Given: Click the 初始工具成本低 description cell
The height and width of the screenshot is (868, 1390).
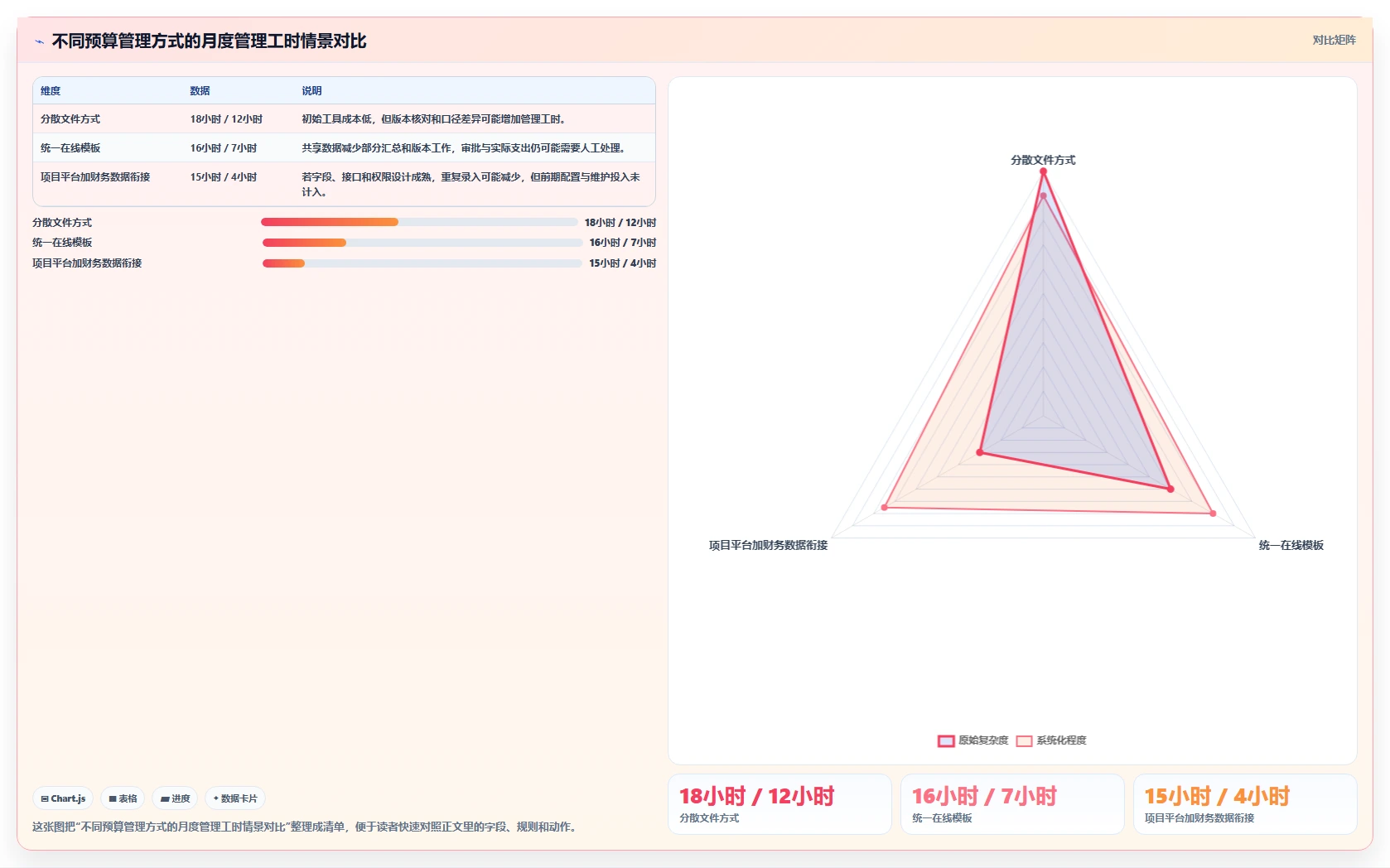Looking at the screenshot, I should [434, 119].
